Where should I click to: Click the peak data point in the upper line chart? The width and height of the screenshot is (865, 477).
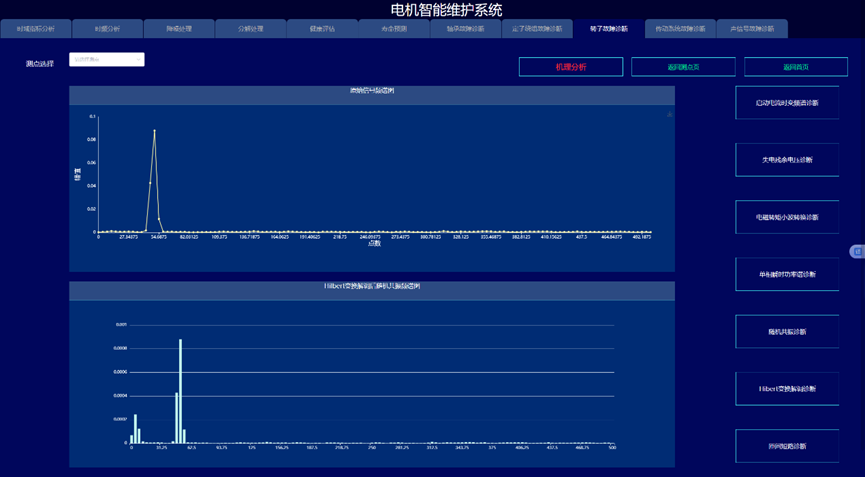pyautogui.click(x=154, y=131)
